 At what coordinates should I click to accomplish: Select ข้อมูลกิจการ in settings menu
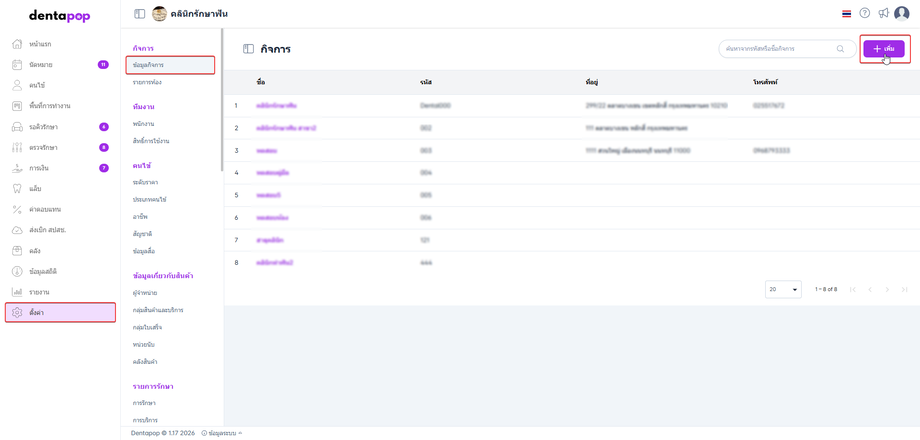click(170, 65)
